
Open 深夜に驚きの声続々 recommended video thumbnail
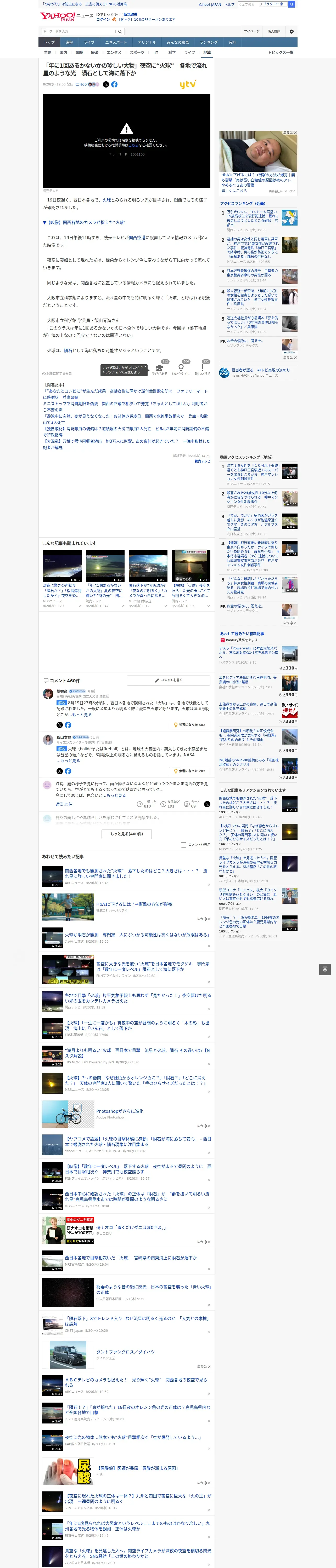tap(62, 566)
